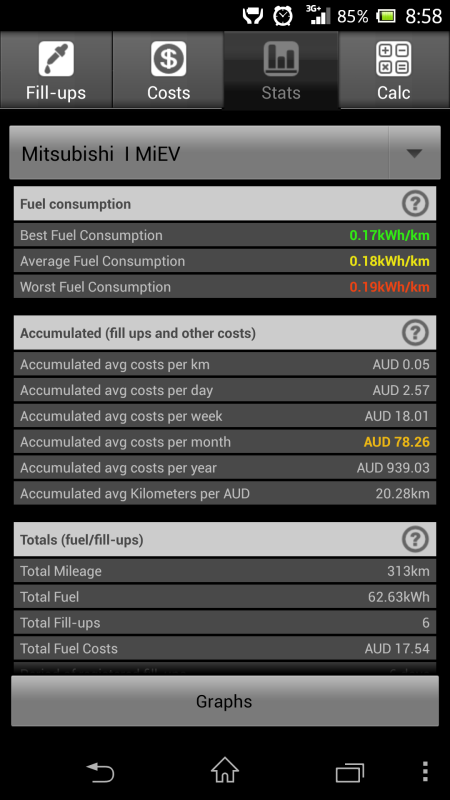
Task: Switch to the Costs tab
Action: click(168, 70)
